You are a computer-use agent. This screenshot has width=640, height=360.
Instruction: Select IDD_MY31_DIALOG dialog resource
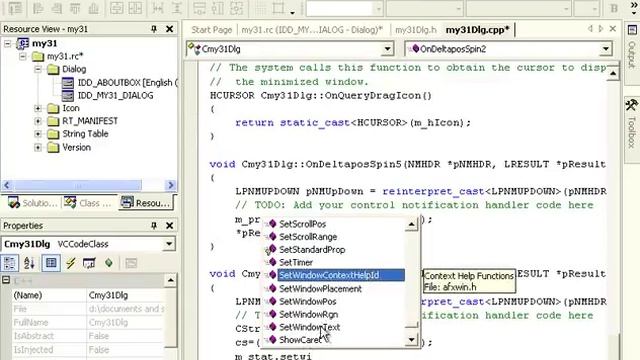pos(116,96)
